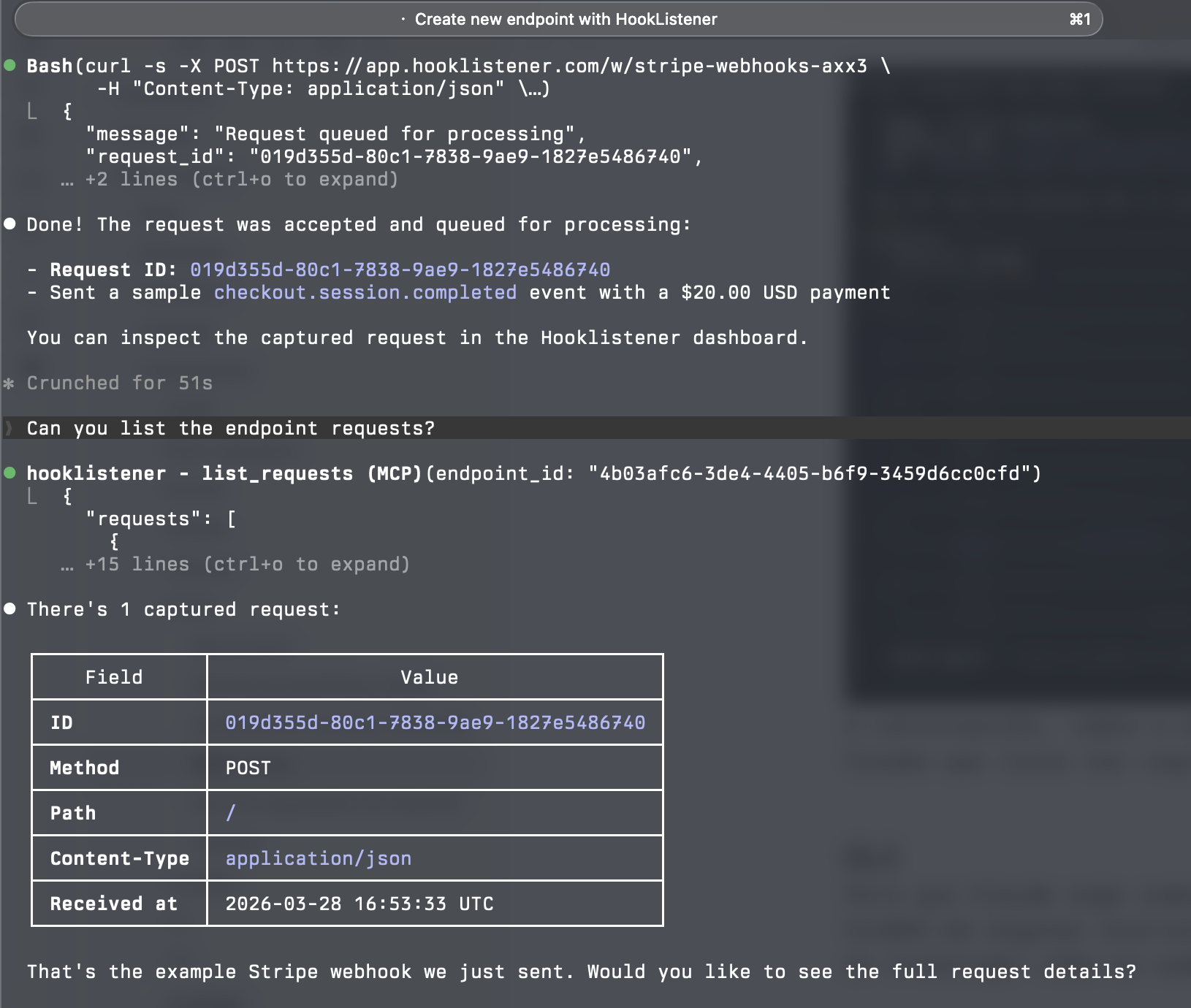Click the hollow bullet next to 'Done!' response

pos(10,224)
